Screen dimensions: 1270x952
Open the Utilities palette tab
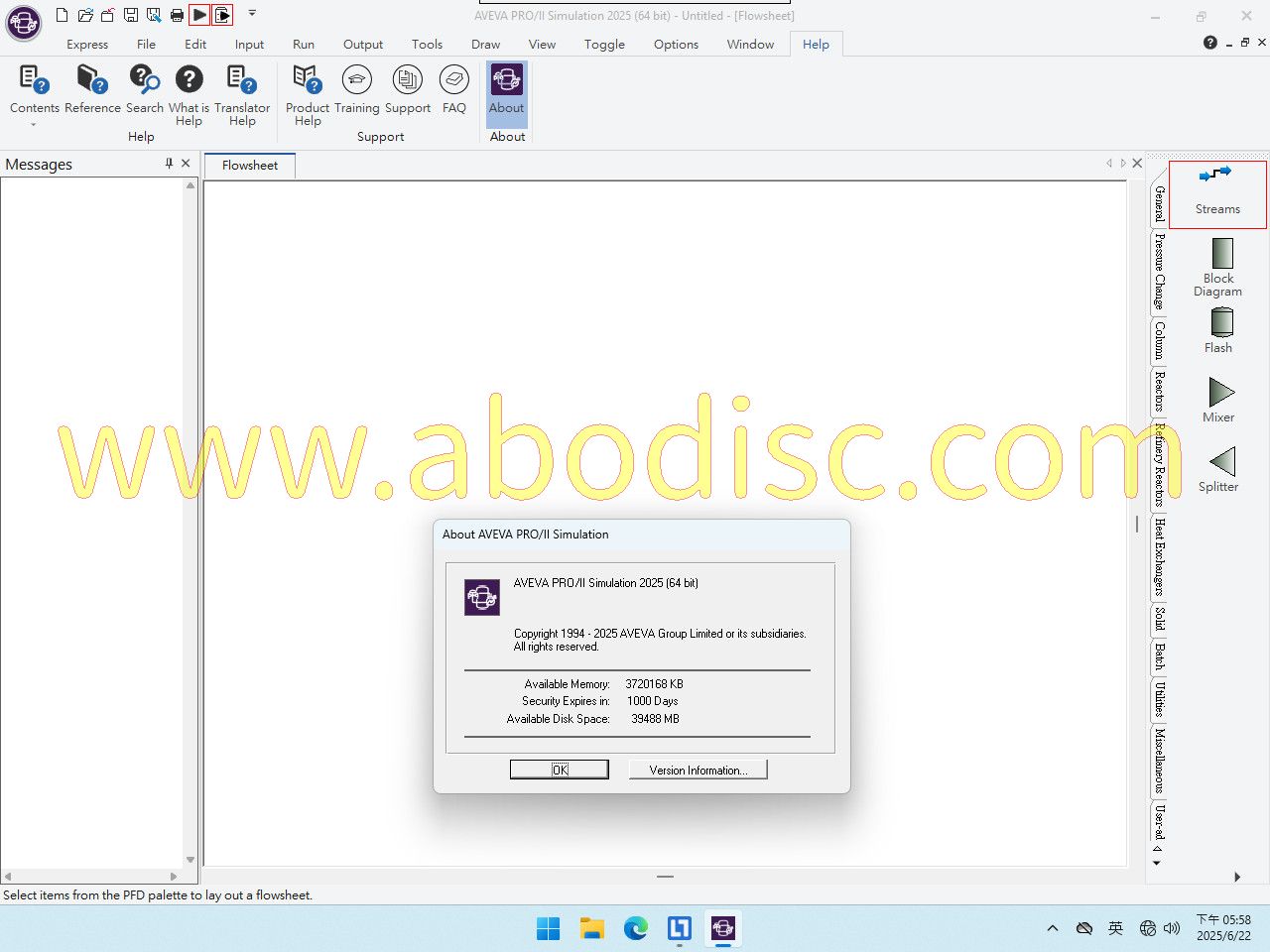1159,700
